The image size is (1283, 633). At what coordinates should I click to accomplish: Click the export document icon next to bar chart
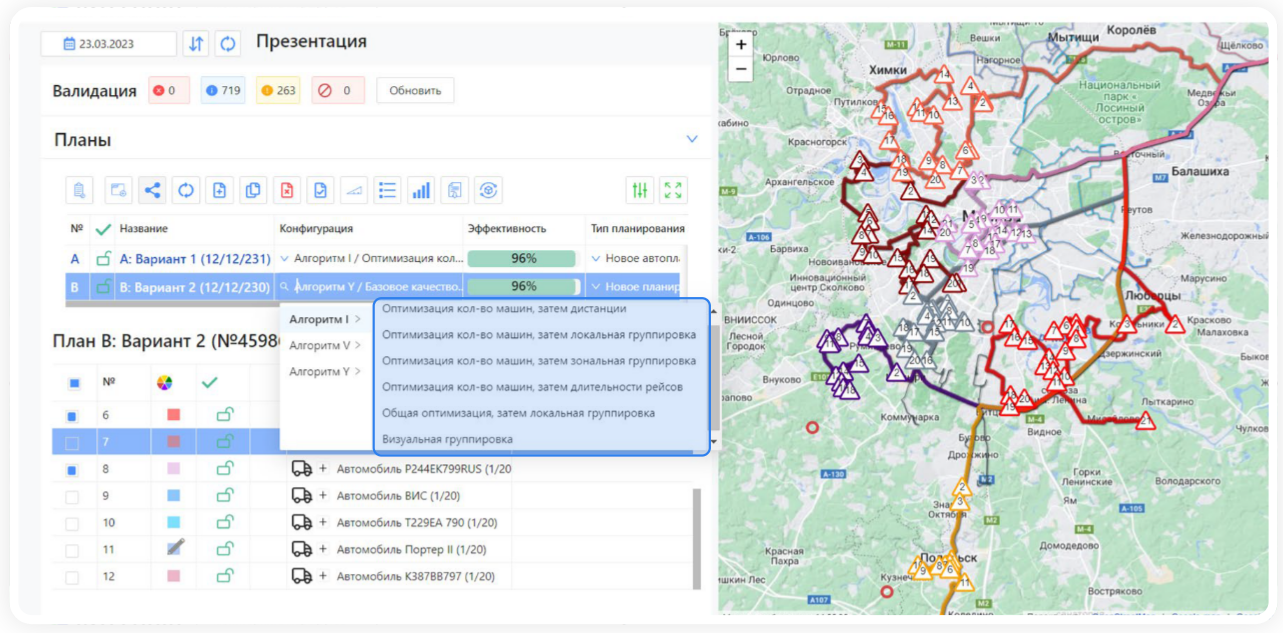pyautogui.click(x=455, y=190)
